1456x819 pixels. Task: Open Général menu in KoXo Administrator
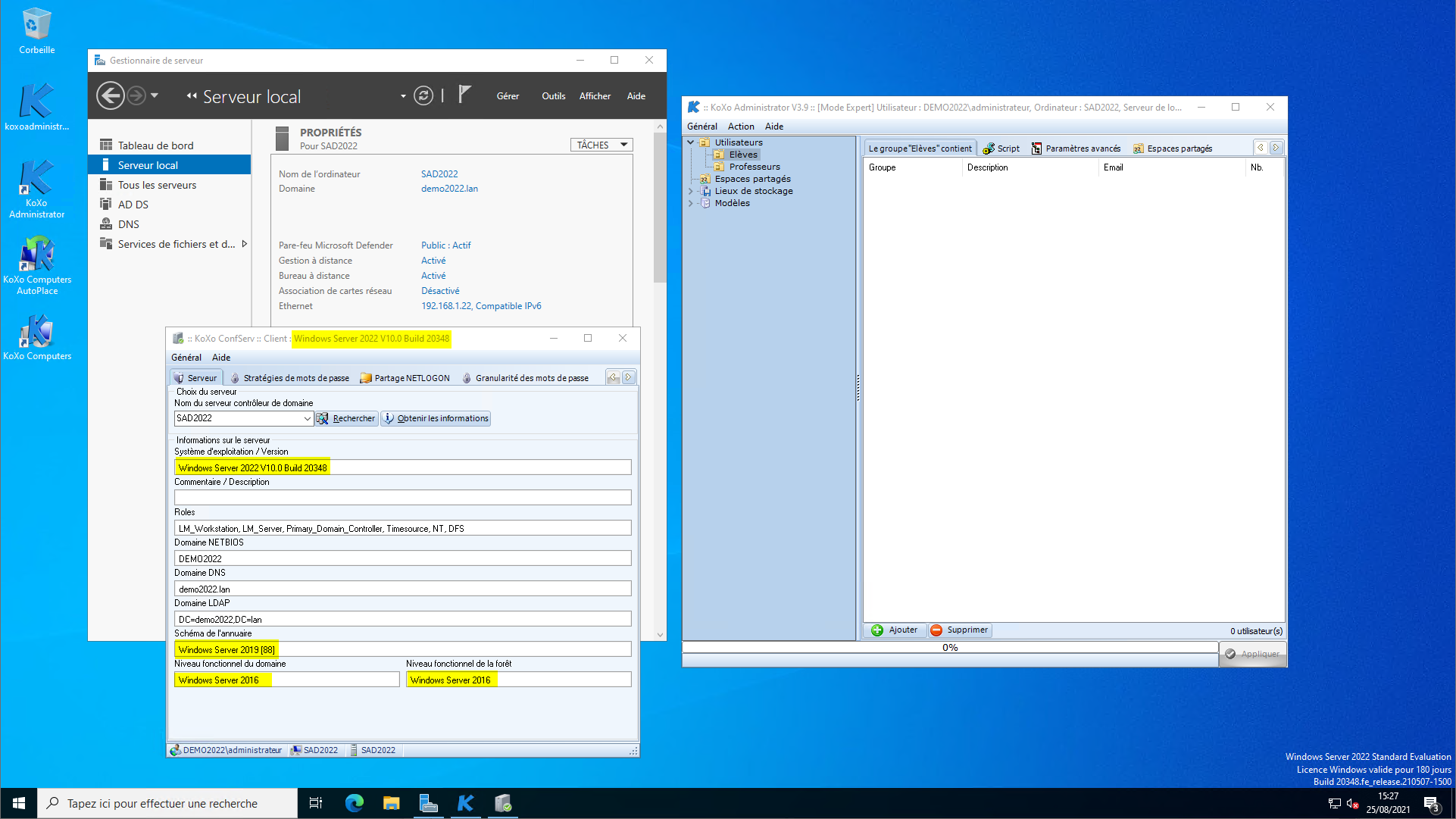point(702,127)
